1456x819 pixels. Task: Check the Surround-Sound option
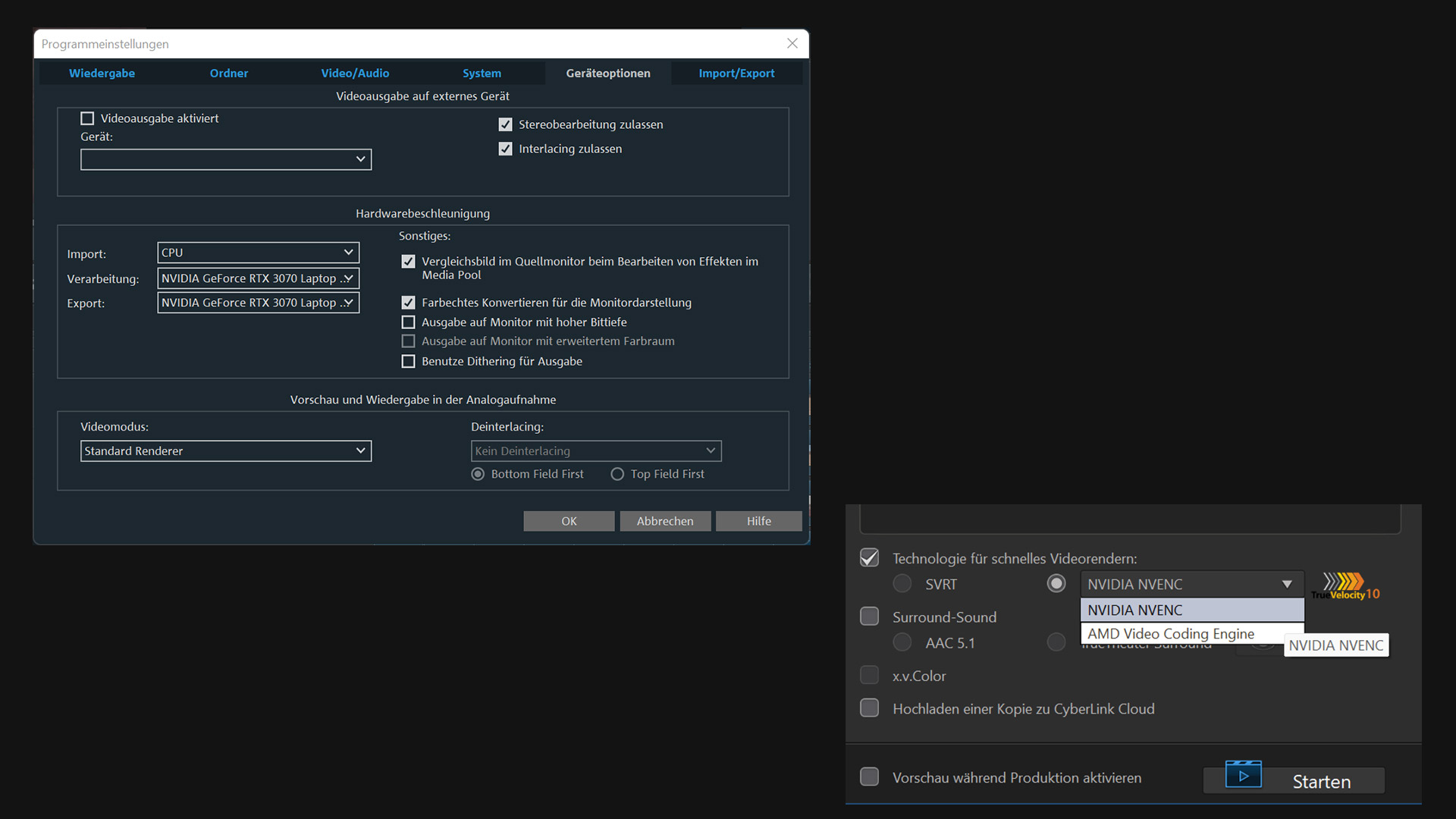pos(869,616)
